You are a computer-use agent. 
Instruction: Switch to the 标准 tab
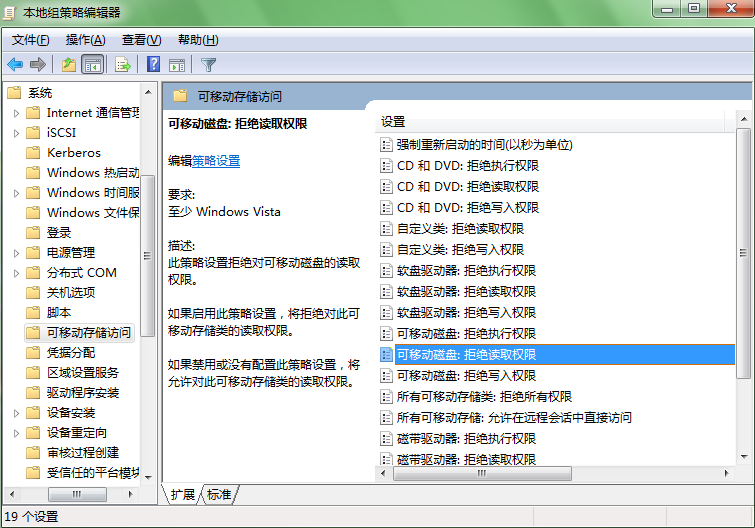pos(219,494)
